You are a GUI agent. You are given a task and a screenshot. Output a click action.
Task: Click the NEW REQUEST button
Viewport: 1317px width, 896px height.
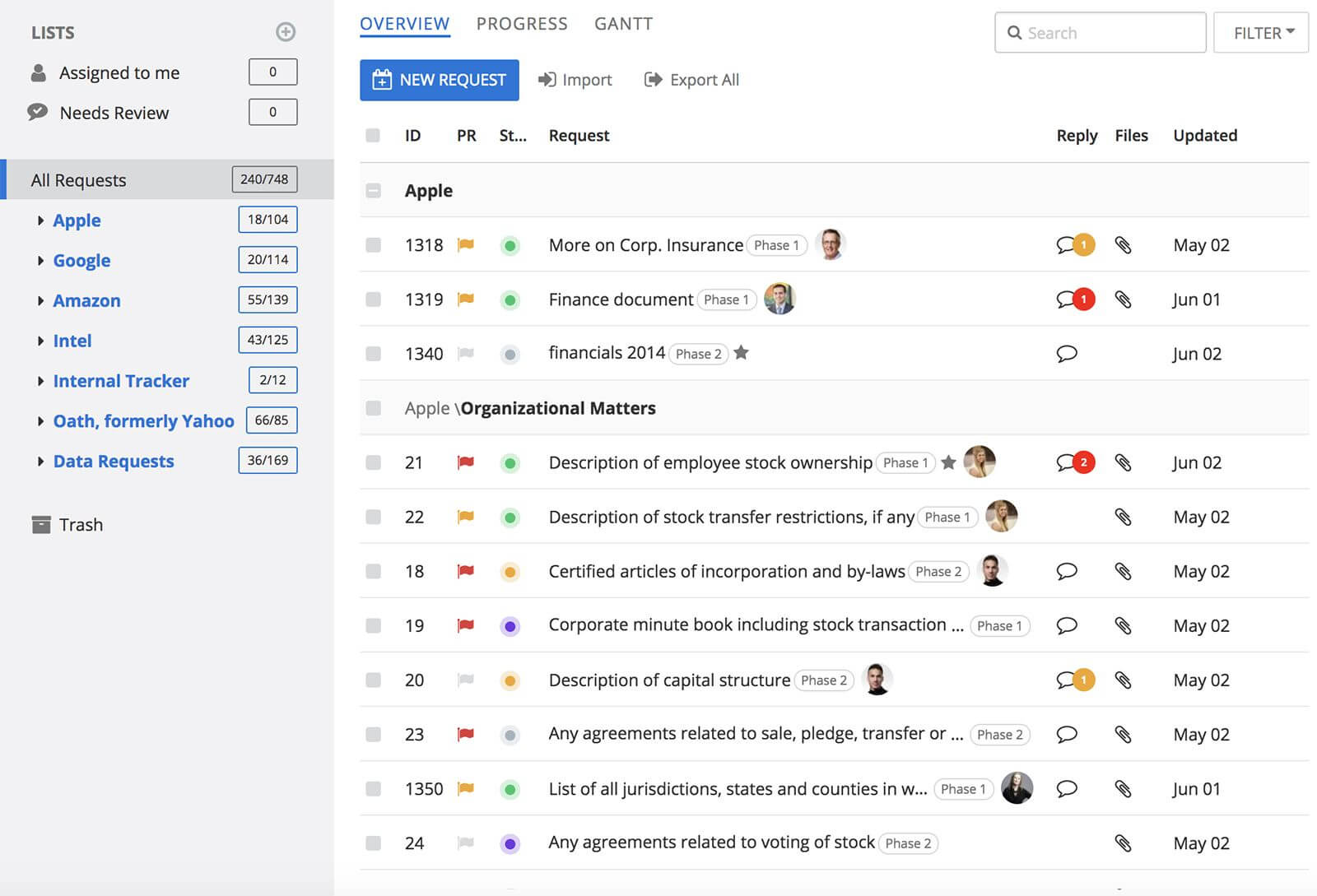tap(440, 80)
